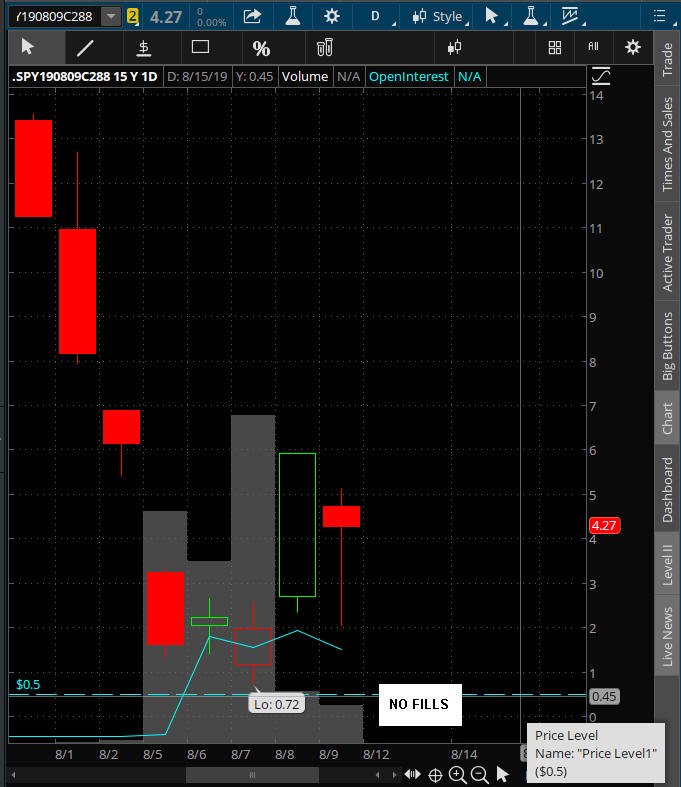Click the zoom out magnifier icon
This screenshot has width=681, height=787.
tap(479, 774)
